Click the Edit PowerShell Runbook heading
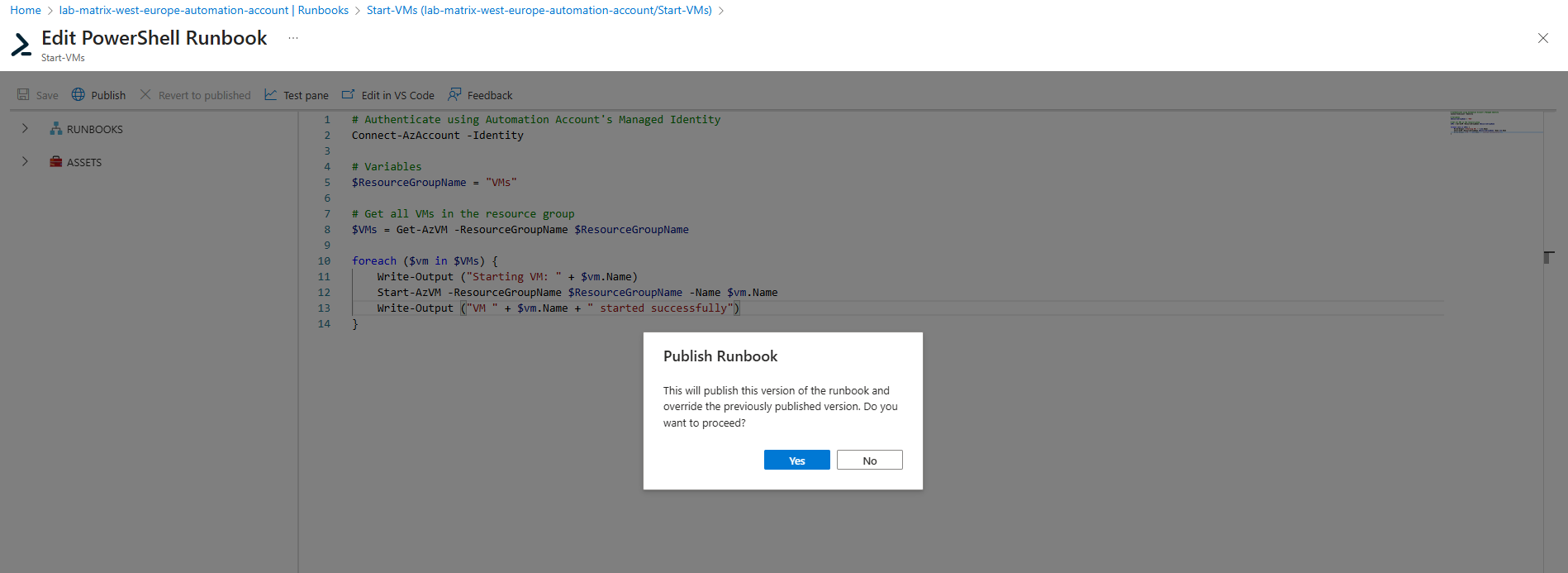This screenshot has width=1568, height=573. coord(154,38)
